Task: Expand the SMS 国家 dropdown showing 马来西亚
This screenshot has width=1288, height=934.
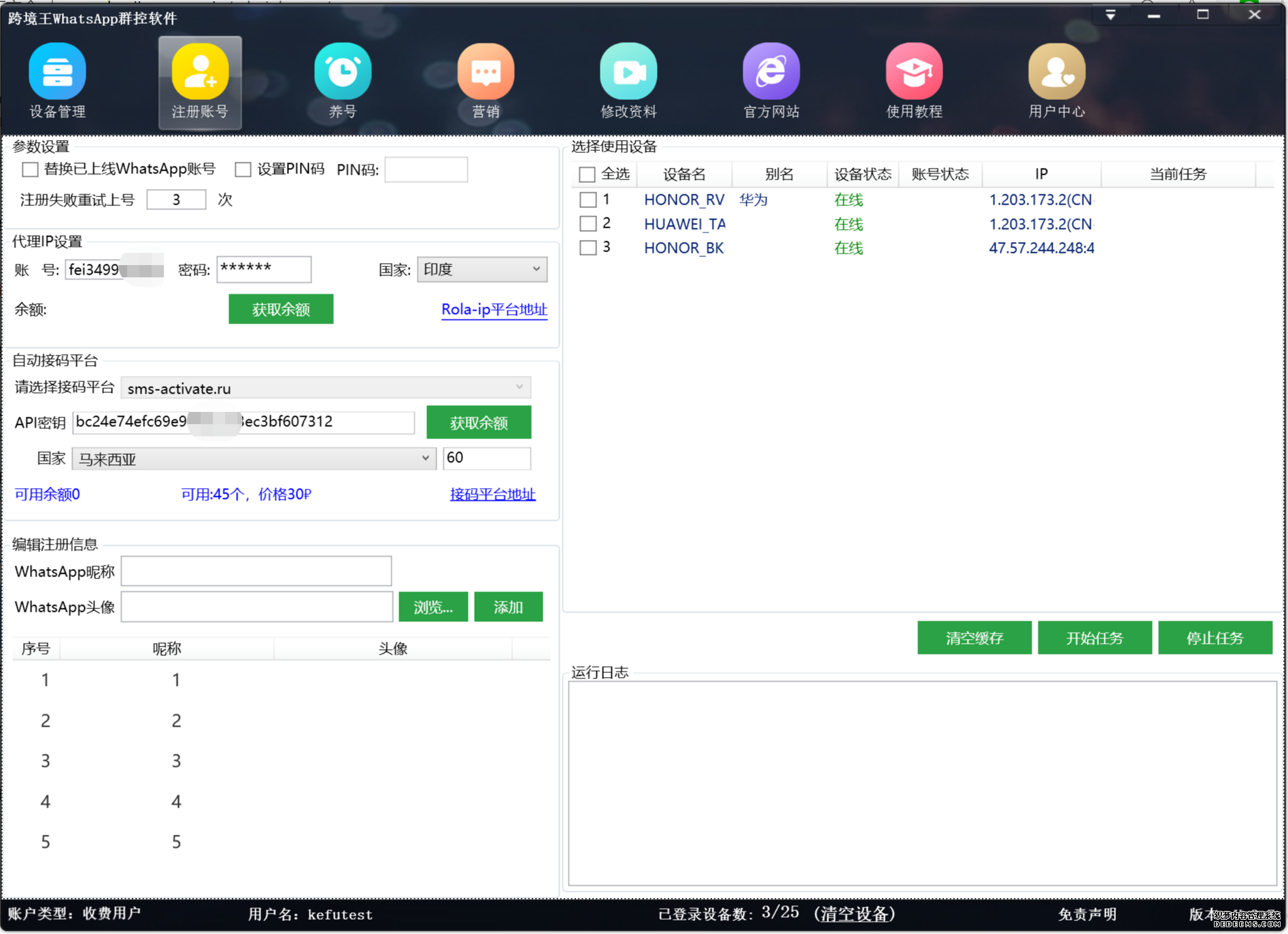Action: coord(254,459)
